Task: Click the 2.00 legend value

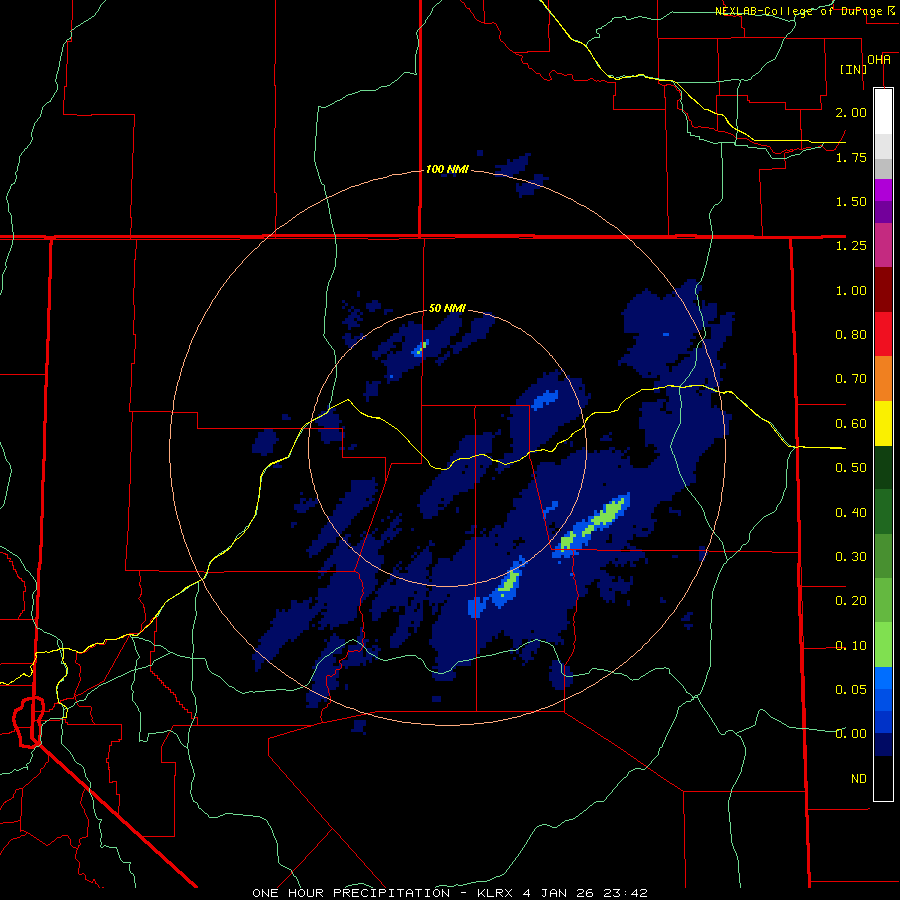Action: coord(851,112)
